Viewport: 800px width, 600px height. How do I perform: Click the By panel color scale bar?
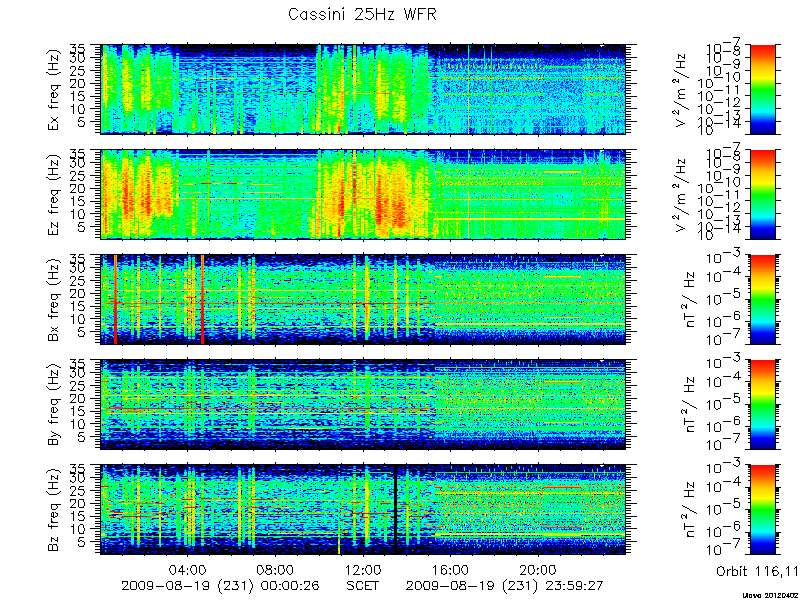(762, 405)
